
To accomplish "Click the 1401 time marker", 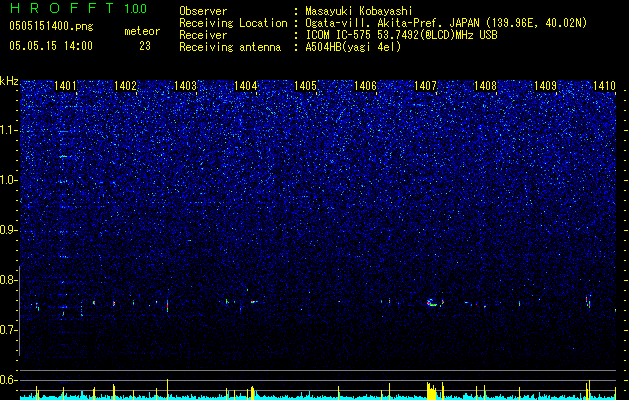I will pyautogui.click(x=65, y=85).
